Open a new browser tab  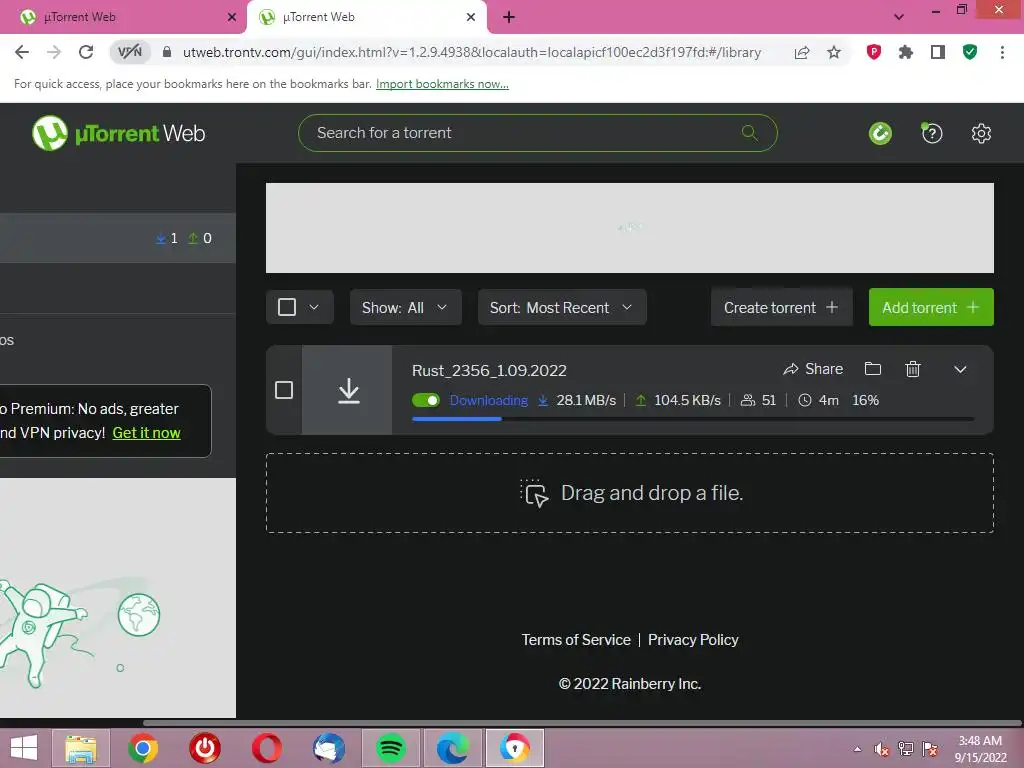pos(509,18)
